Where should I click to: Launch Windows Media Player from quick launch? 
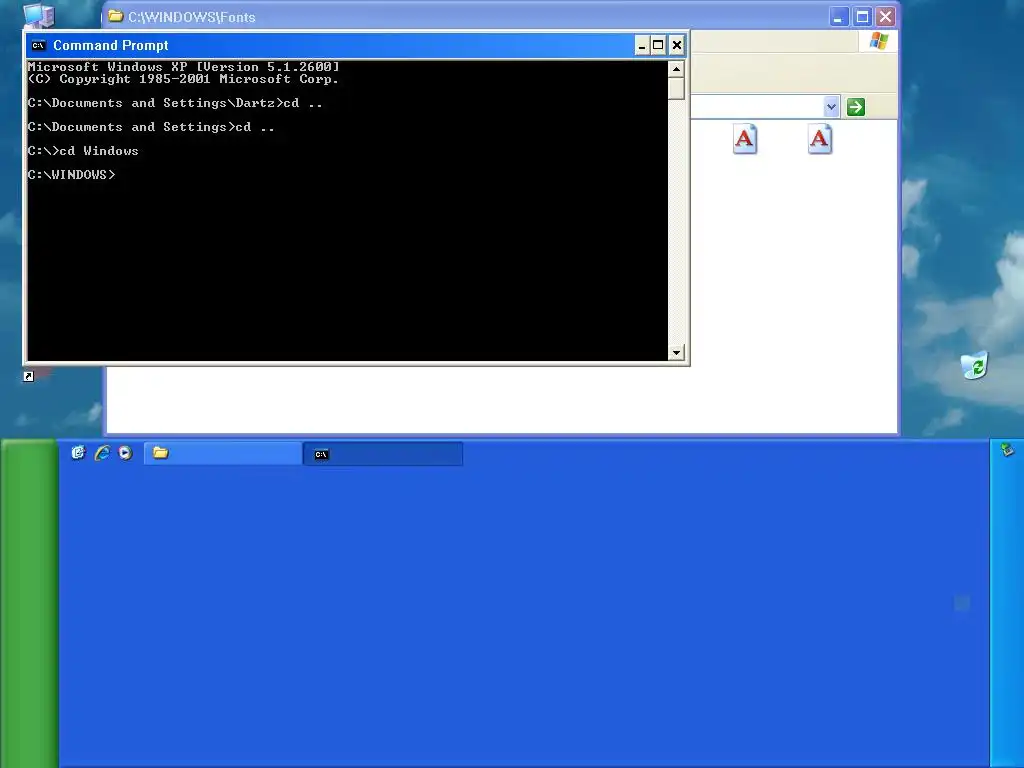(x=125, y=453)
